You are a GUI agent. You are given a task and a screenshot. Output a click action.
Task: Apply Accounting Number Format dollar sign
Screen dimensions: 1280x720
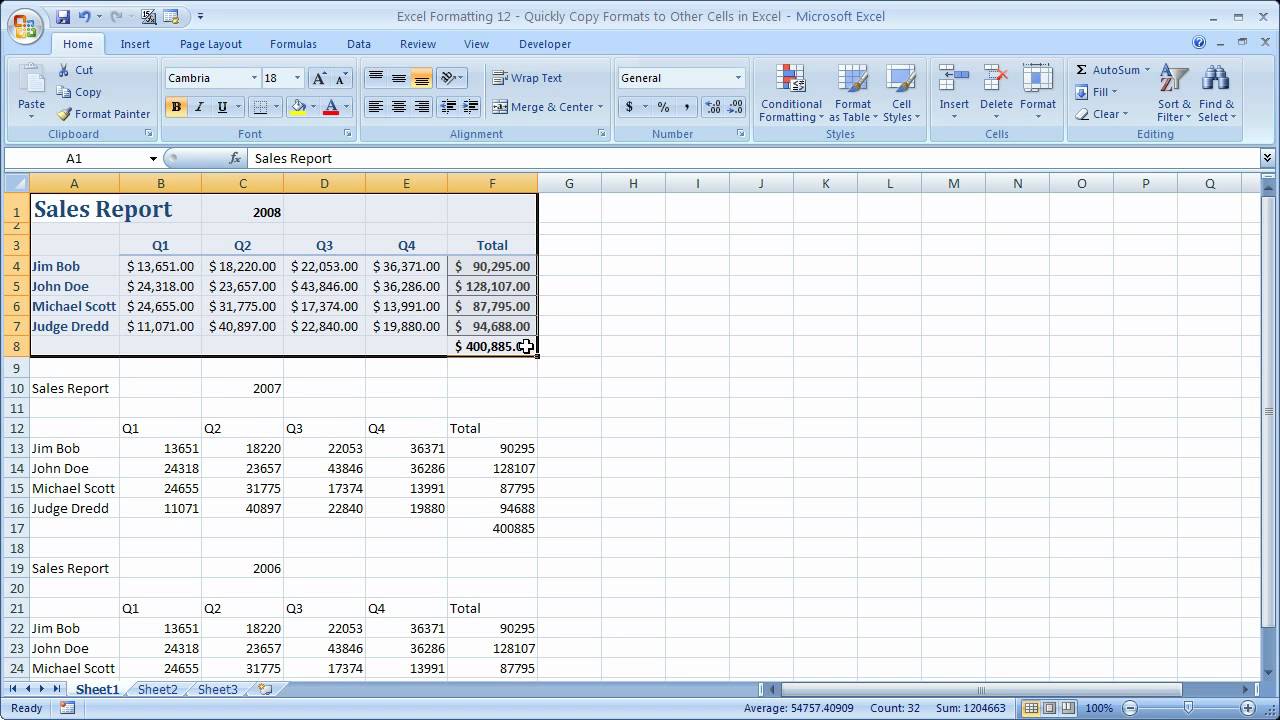click(x=629, y=107)
